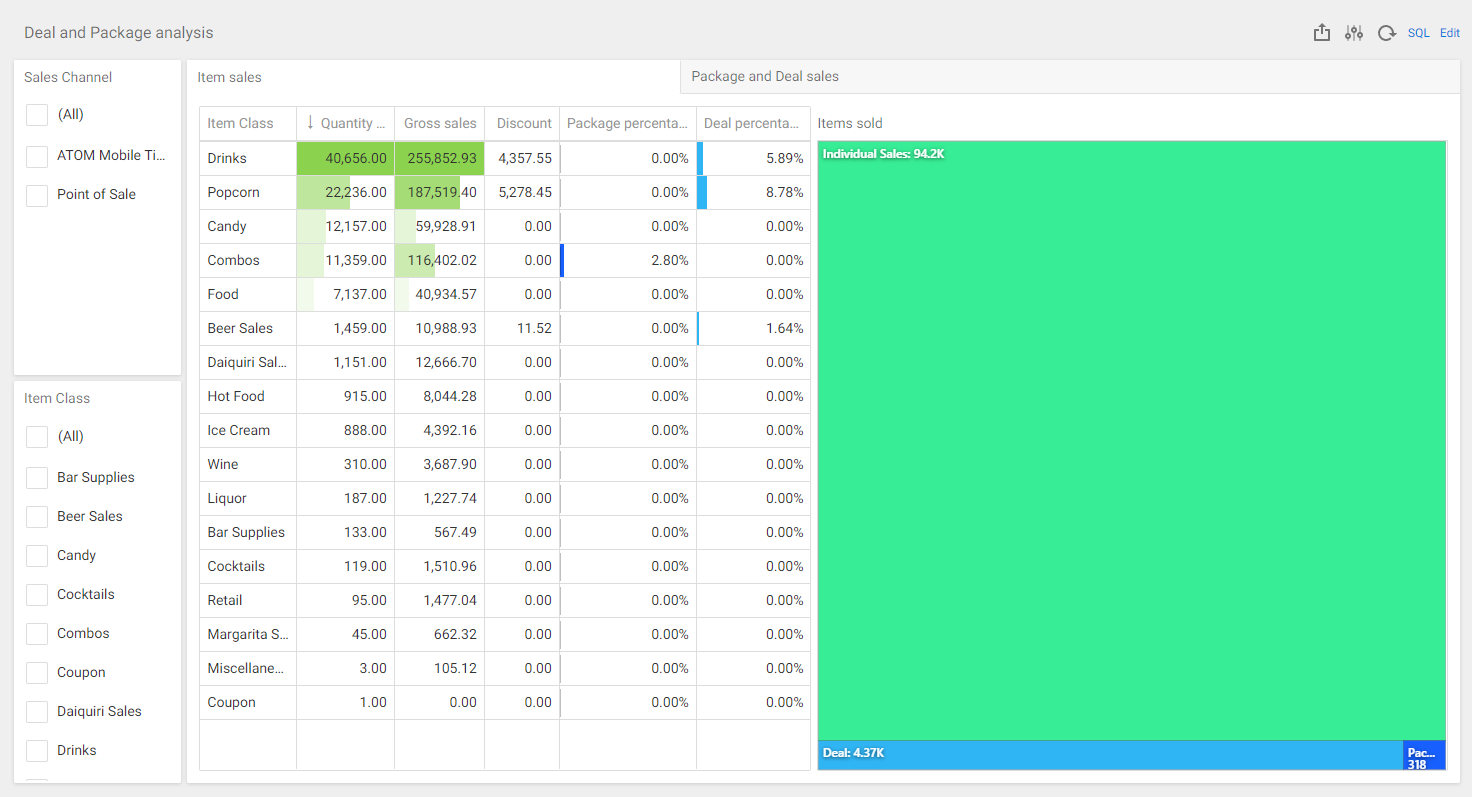Select the Daiquiri Sales filter checkbox

pos(37,712)
